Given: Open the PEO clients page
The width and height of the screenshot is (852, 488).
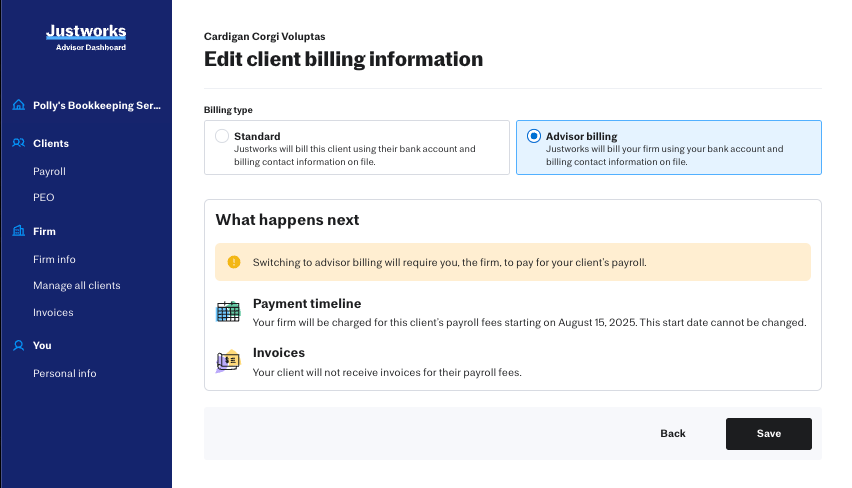Looking at the screenshot, I should click(43, 197).
